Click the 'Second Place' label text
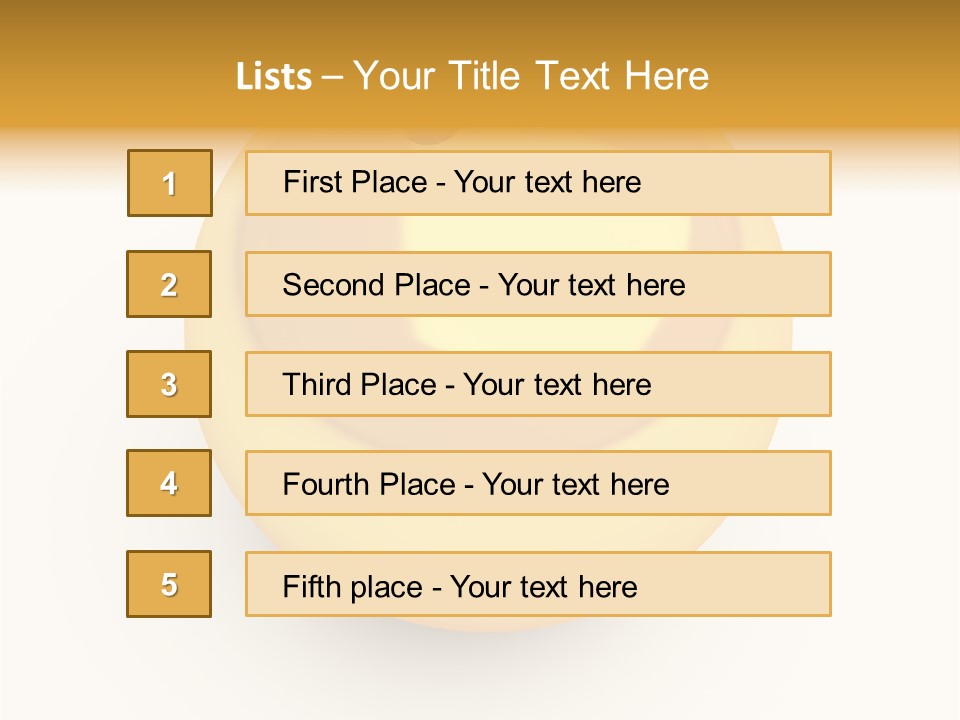 [x=375, y=285]
